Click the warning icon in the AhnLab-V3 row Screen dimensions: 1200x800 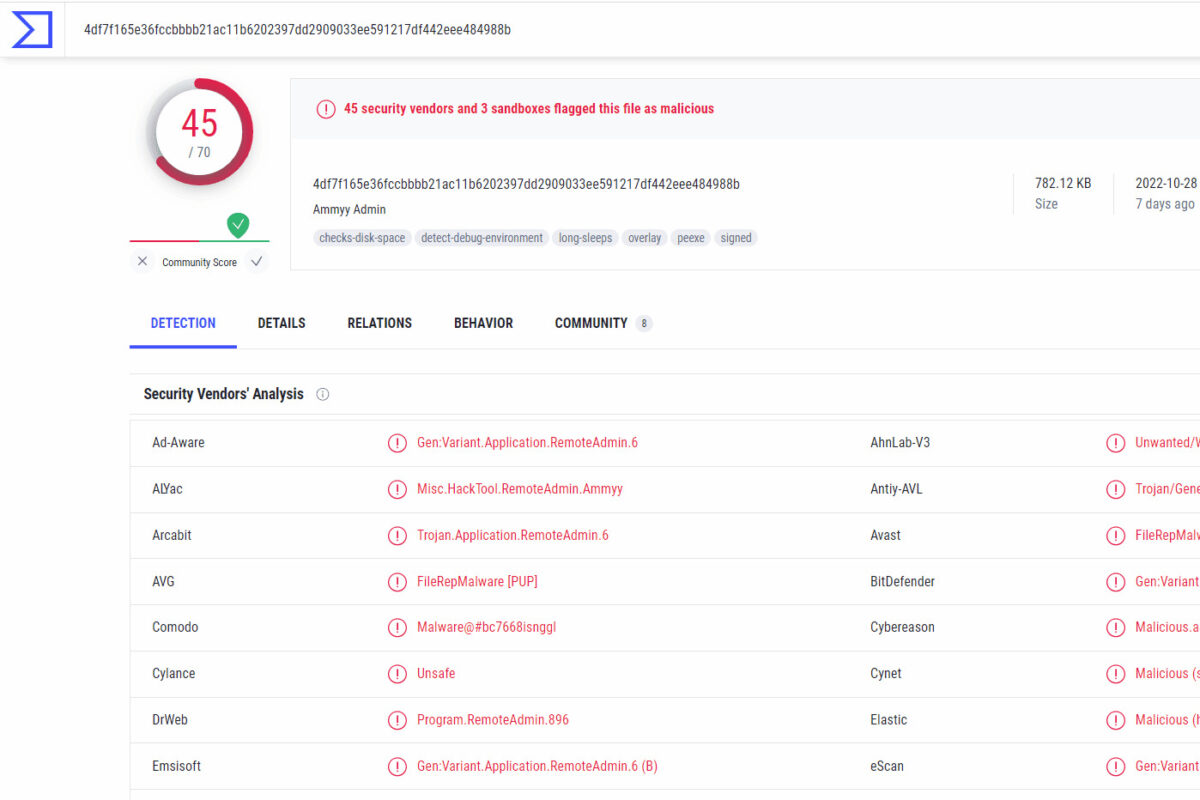point(1115,443)
